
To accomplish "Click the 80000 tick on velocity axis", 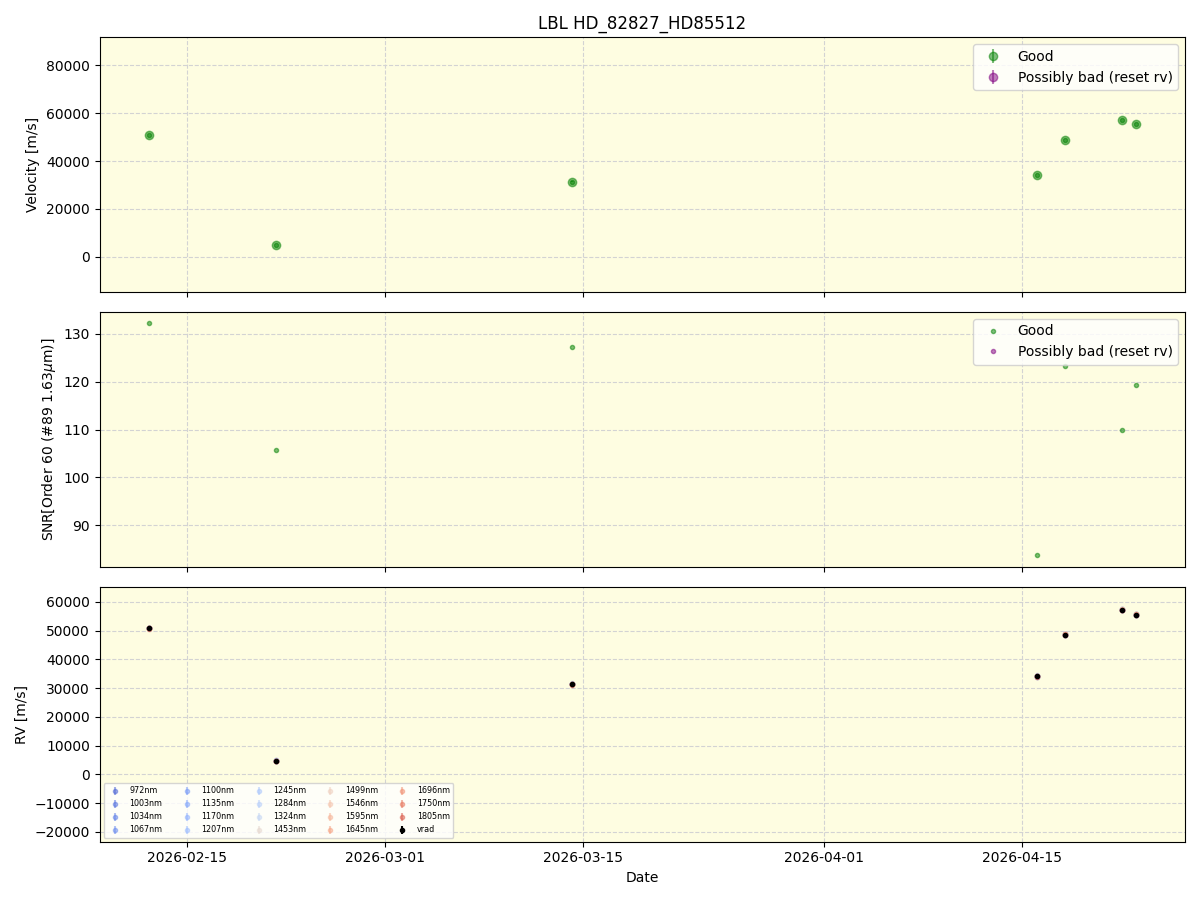I will pos(70,66).
